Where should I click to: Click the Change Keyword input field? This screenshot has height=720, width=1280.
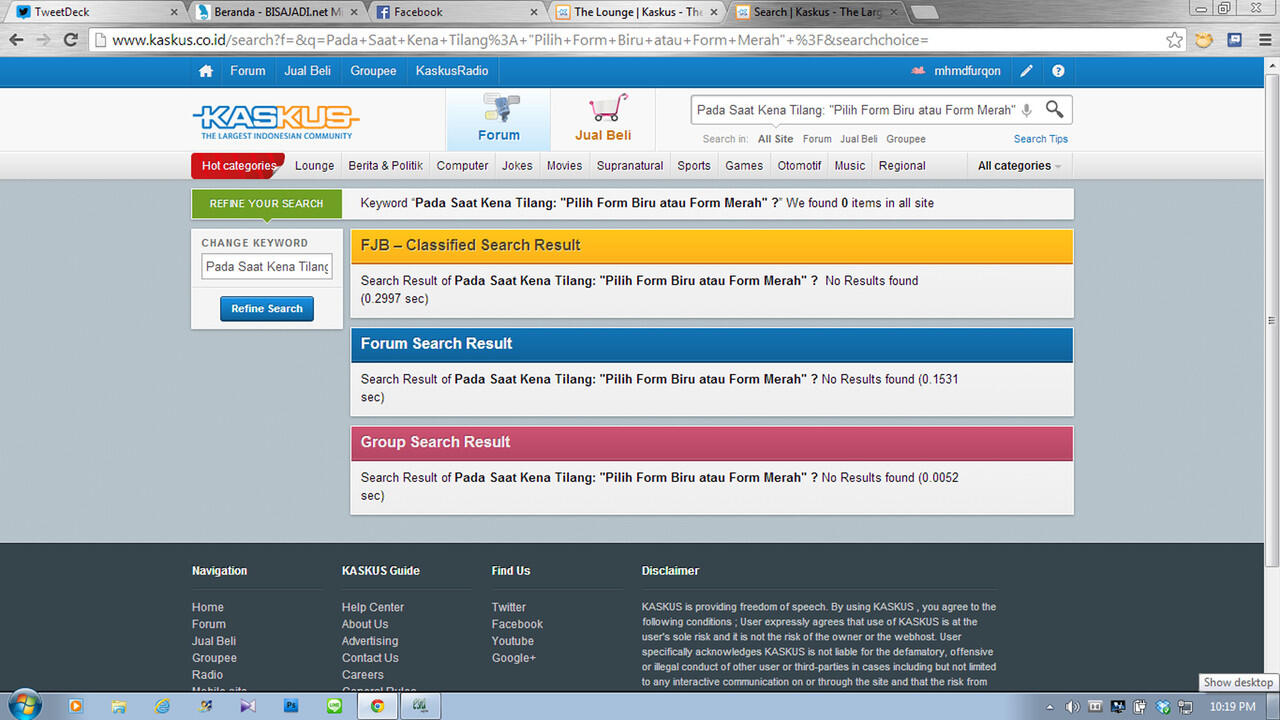coord(267,267)
